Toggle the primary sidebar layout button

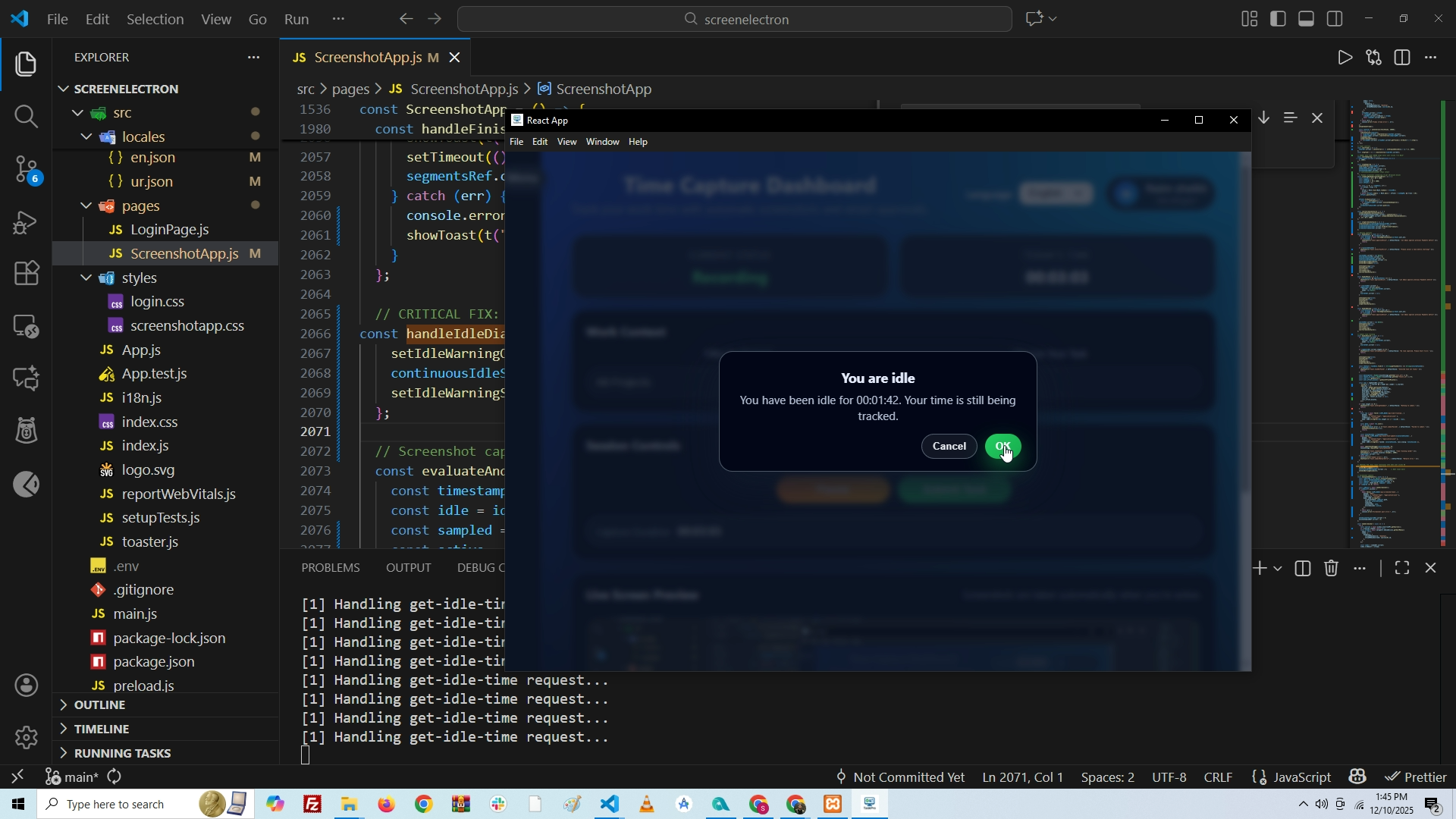(x=1279, y=19)
